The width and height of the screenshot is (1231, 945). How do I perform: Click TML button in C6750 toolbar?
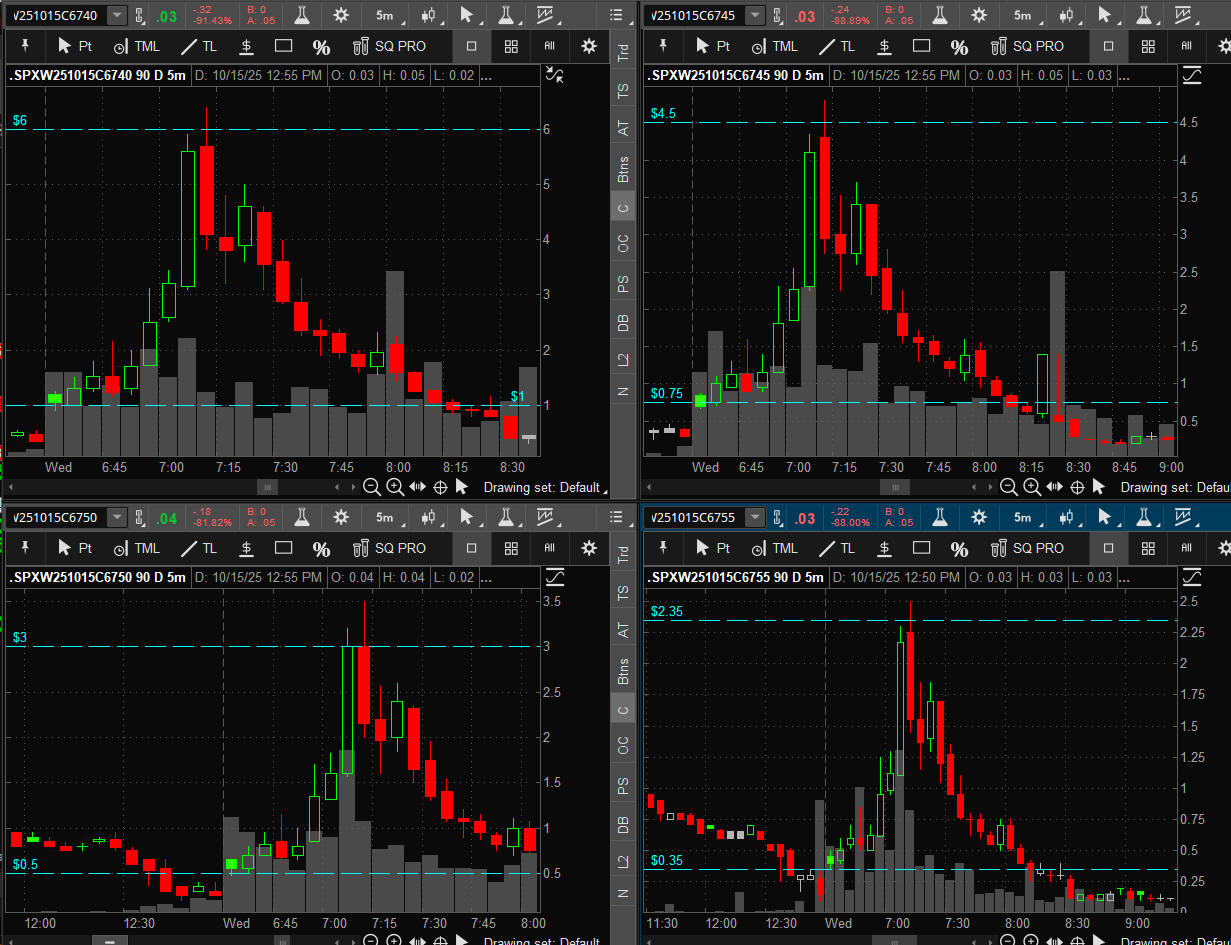[136, 548]
